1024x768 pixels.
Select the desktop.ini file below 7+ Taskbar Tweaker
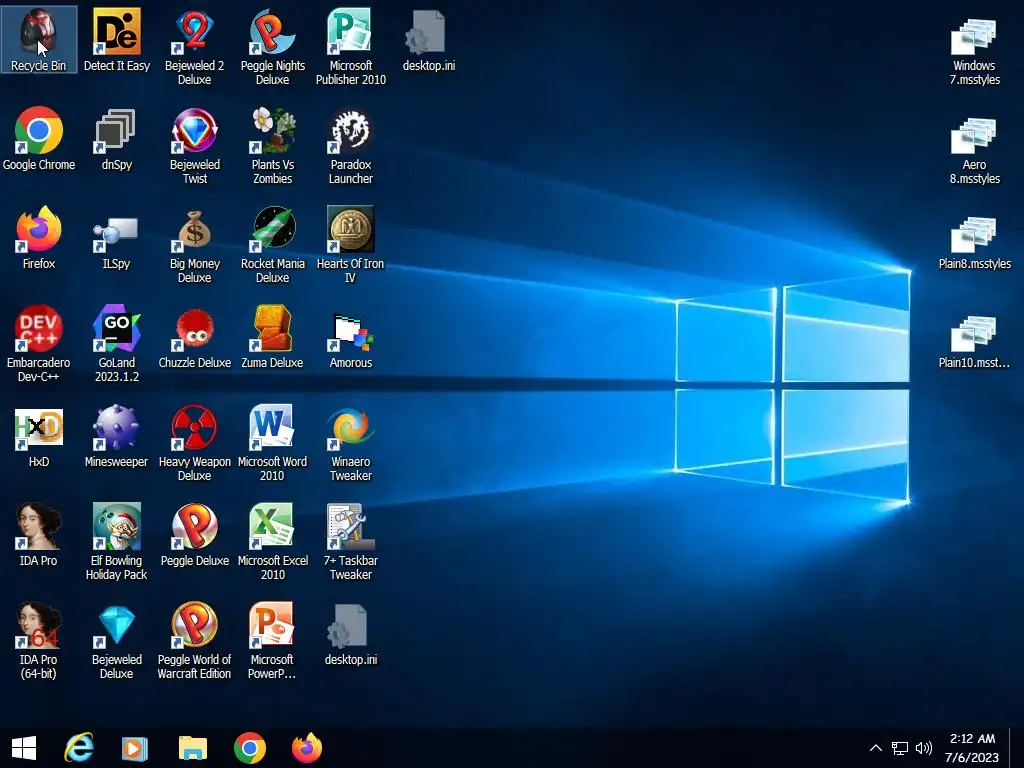(x=351, y=634)
